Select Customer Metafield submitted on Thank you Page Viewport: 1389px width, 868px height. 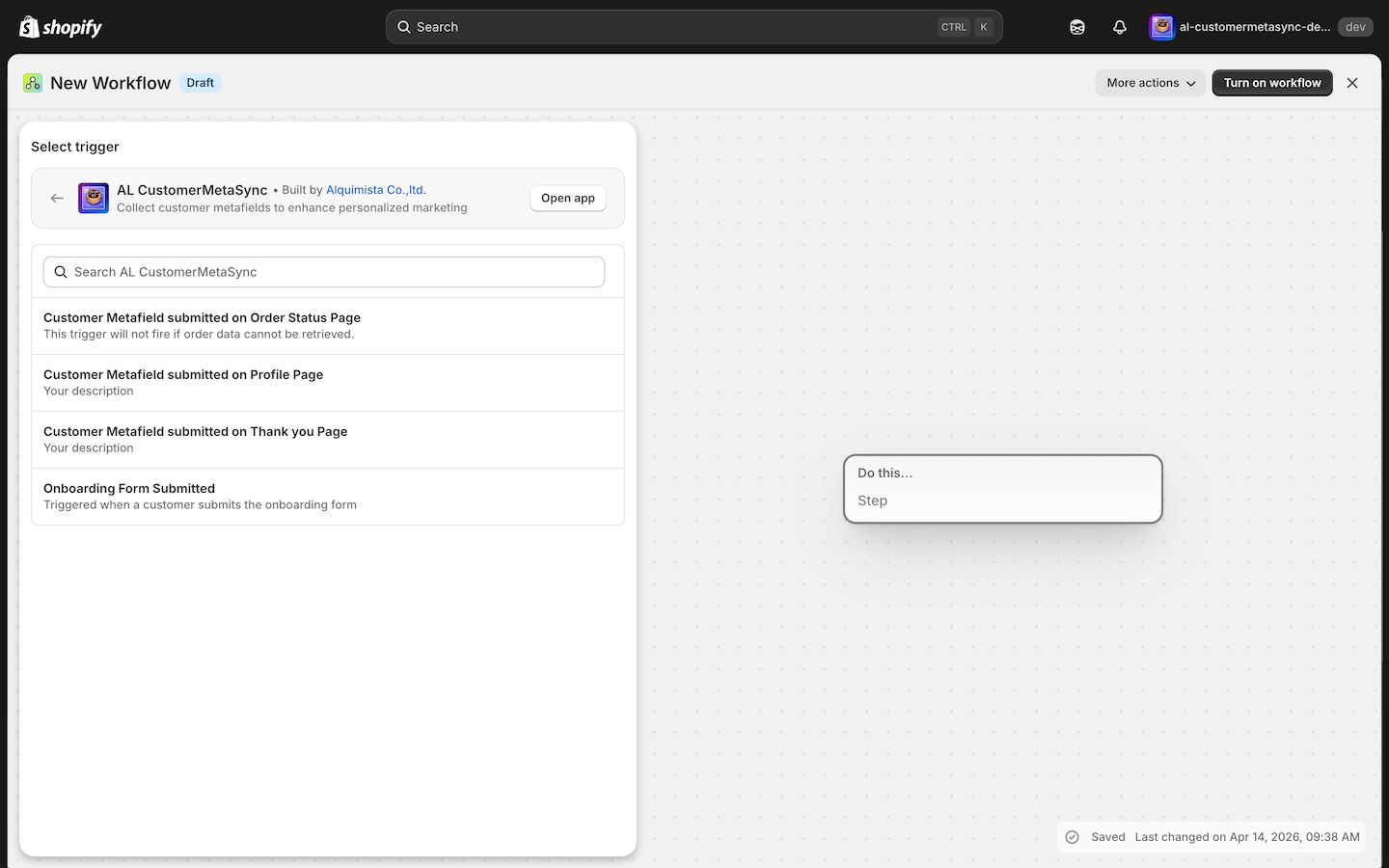click(x=328, y=440)
